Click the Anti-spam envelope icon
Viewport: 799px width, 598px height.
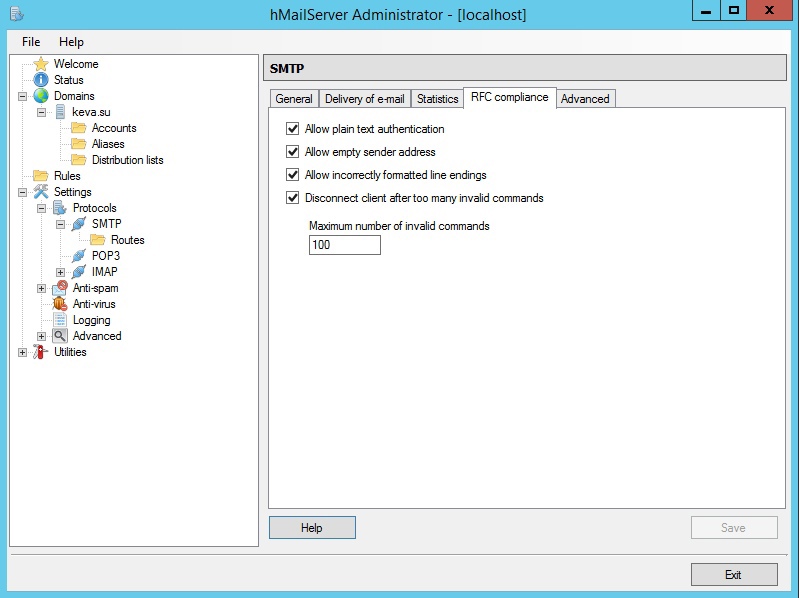pos(60,288)
